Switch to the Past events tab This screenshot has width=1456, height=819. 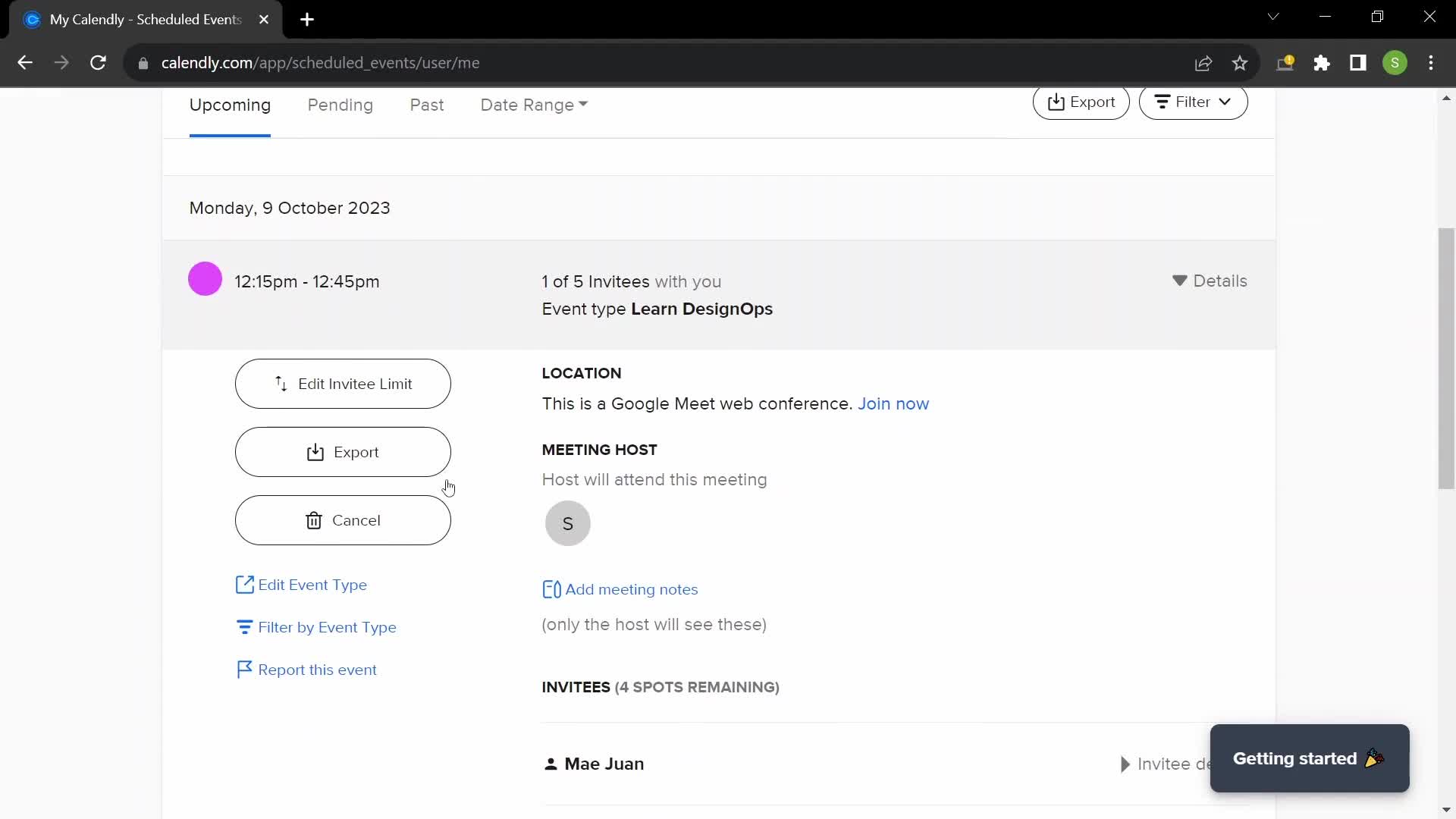(x=427, y=105)
